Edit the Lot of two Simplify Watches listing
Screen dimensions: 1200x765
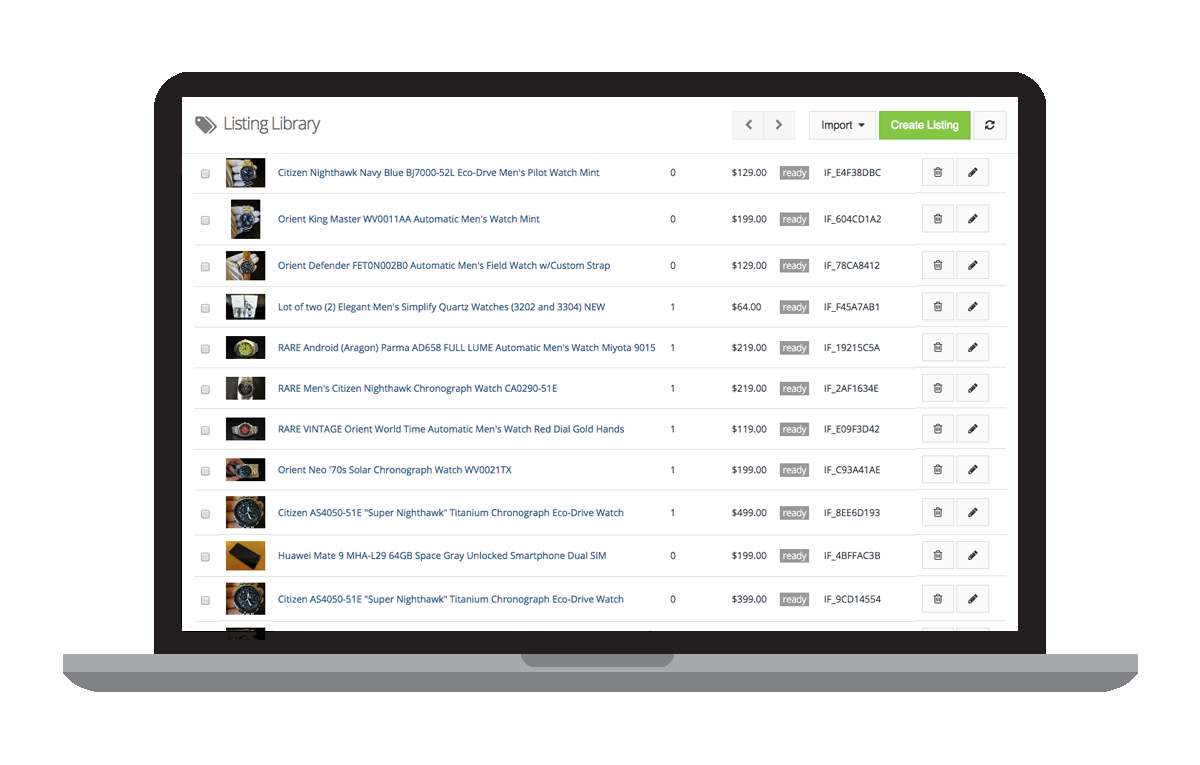(972, 307)
